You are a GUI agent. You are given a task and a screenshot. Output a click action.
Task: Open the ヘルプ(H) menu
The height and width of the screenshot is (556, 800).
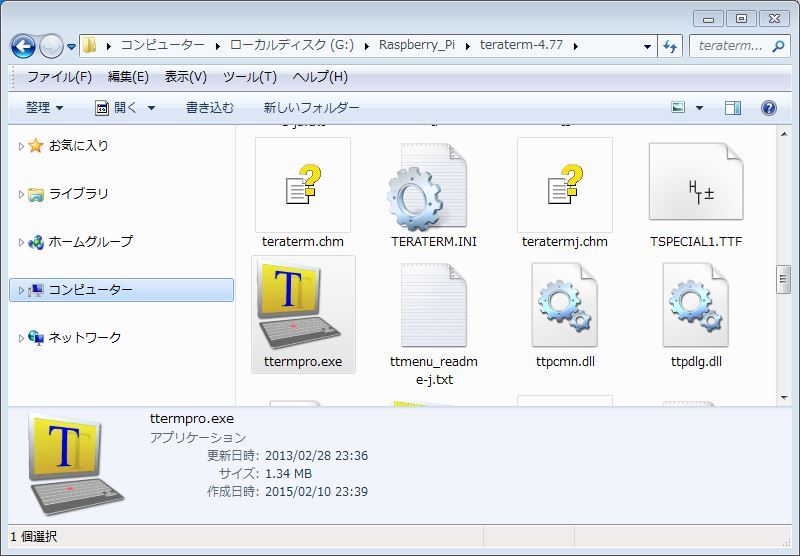coord(320,77)
